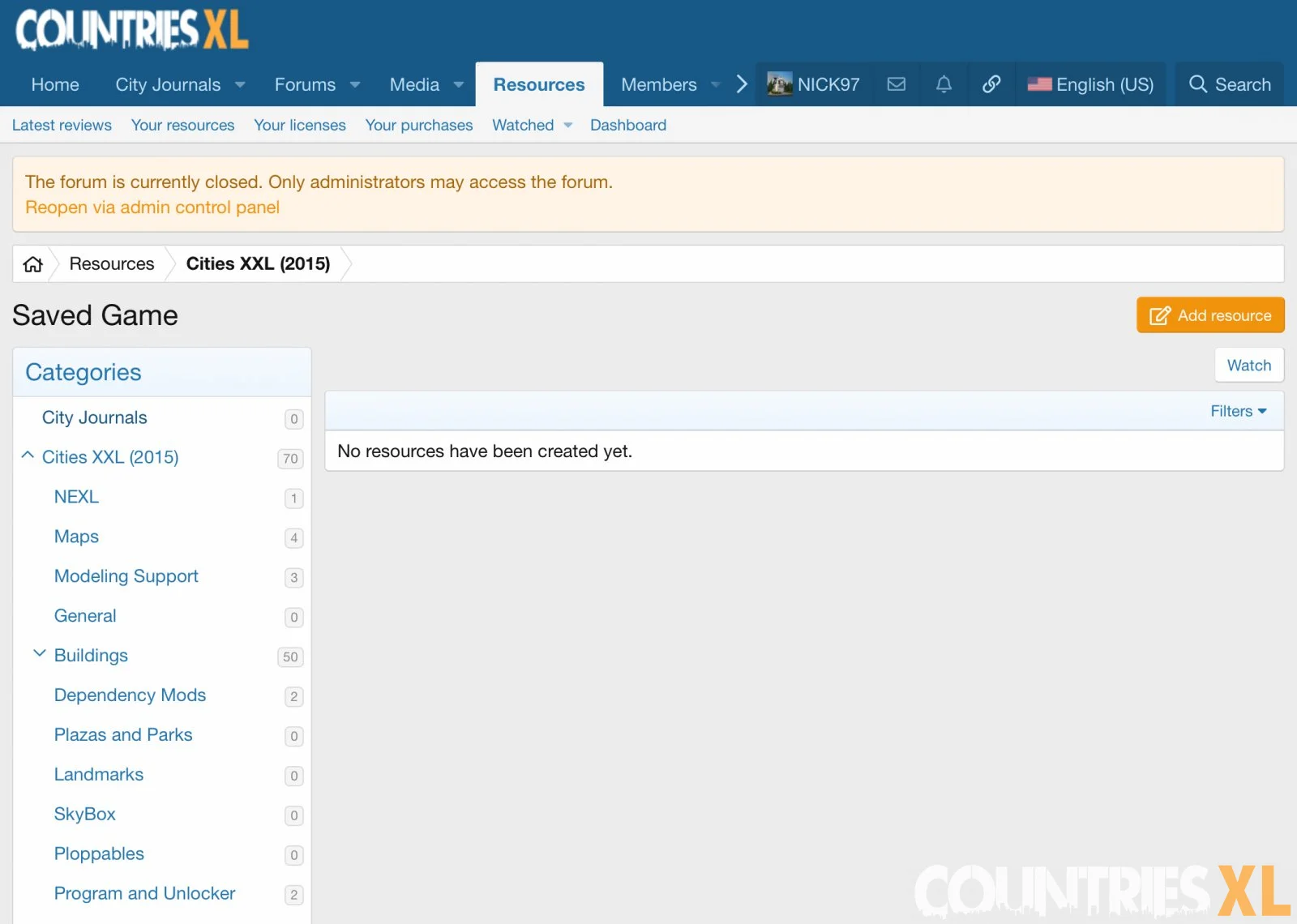The image size is (1297, 924).
Task: Expand the Members nav dropdown arrow
Action: point(716,84)
